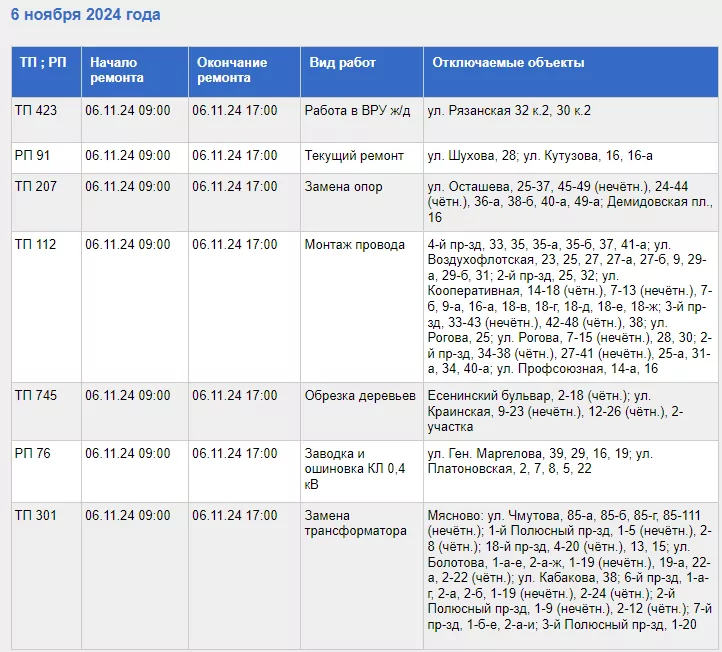Select the 'РП 91' cell
This screenshot has height=652, width=722.
47,158
